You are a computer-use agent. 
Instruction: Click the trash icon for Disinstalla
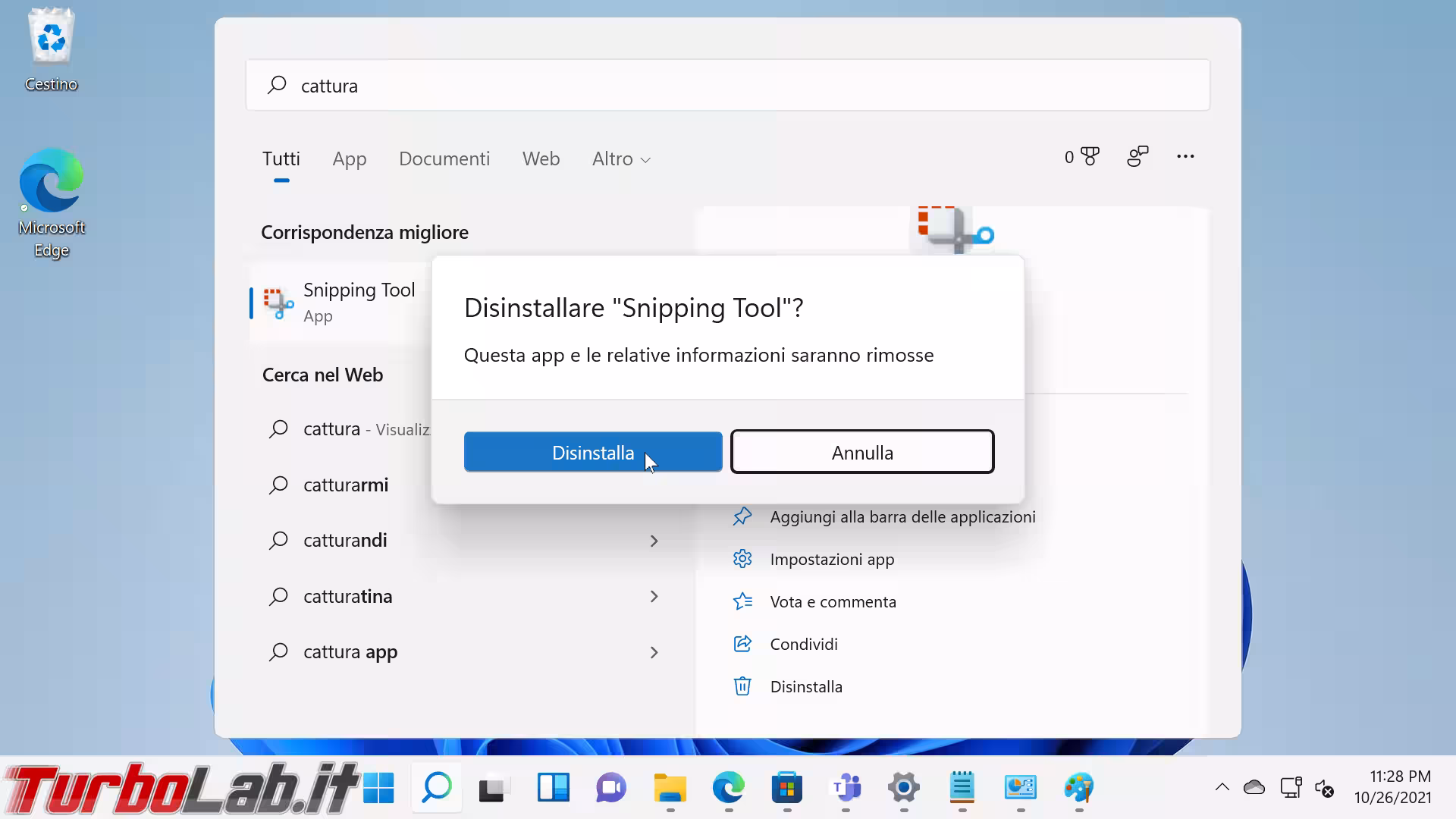tap(742, 686)
